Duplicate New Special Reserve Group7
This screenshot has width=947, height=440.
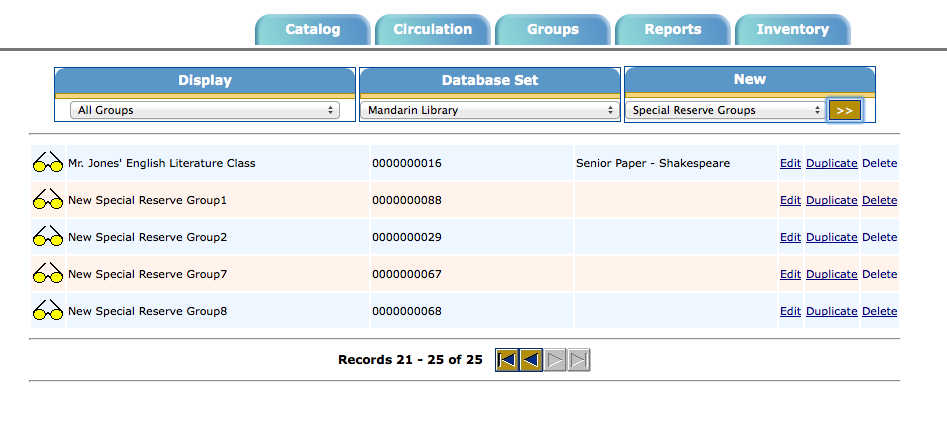click(x=832, y=274)
